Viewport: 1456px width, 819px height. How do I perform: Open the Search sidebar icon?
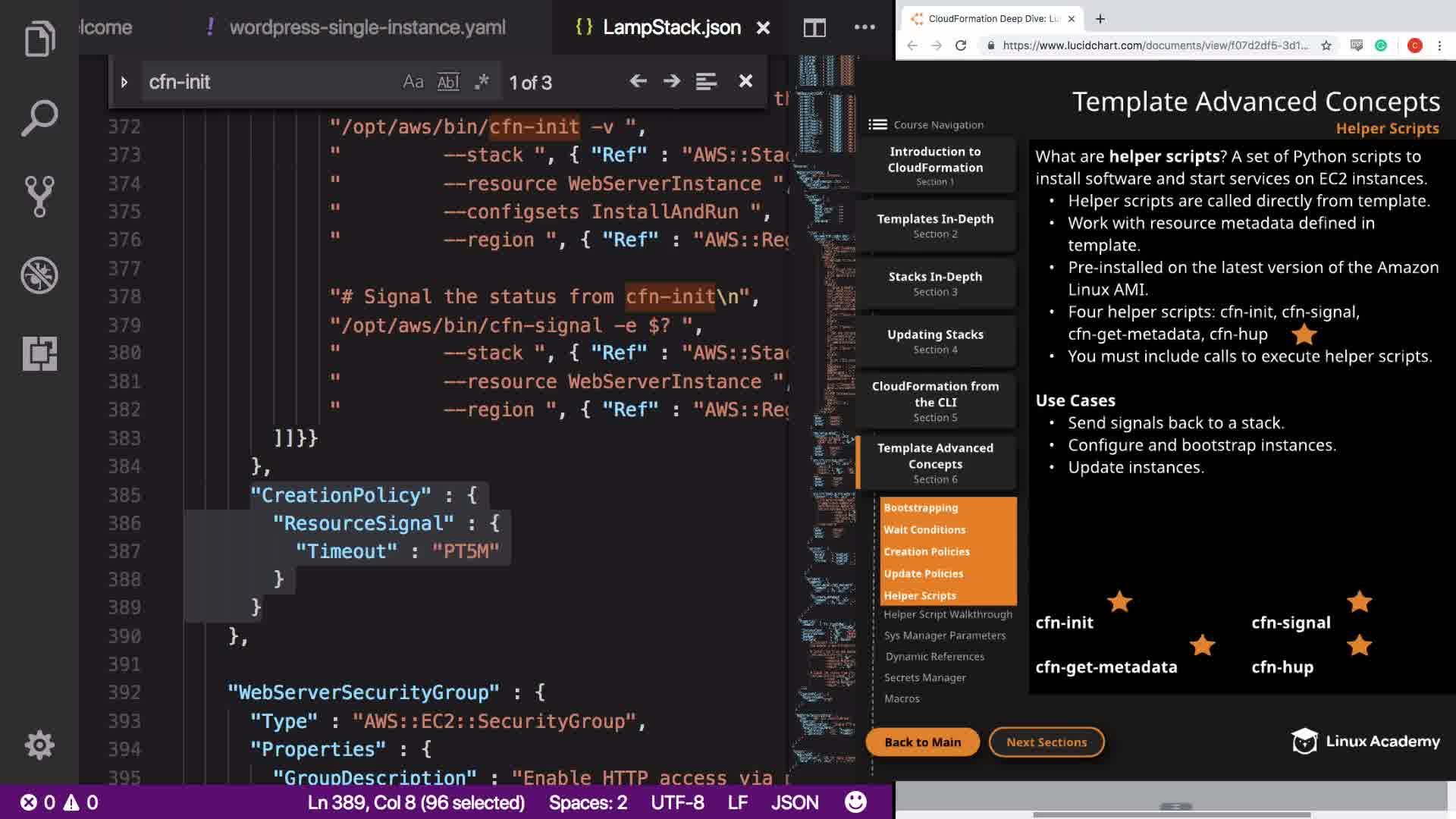tap(39, 118)
